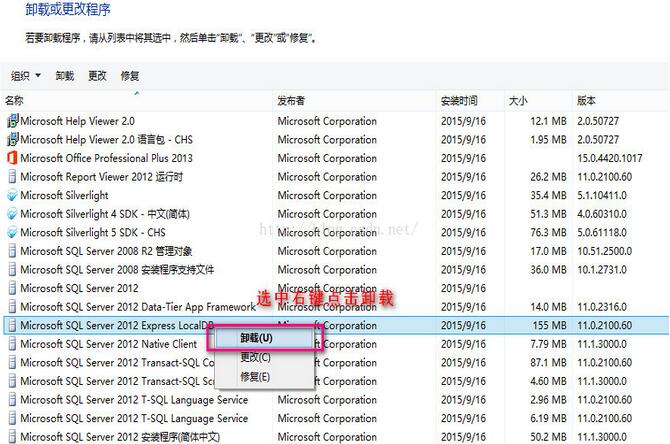This screenshot has width=670, height=444.
Task: Click the 12.1 MB size cell
Action: 549,121
